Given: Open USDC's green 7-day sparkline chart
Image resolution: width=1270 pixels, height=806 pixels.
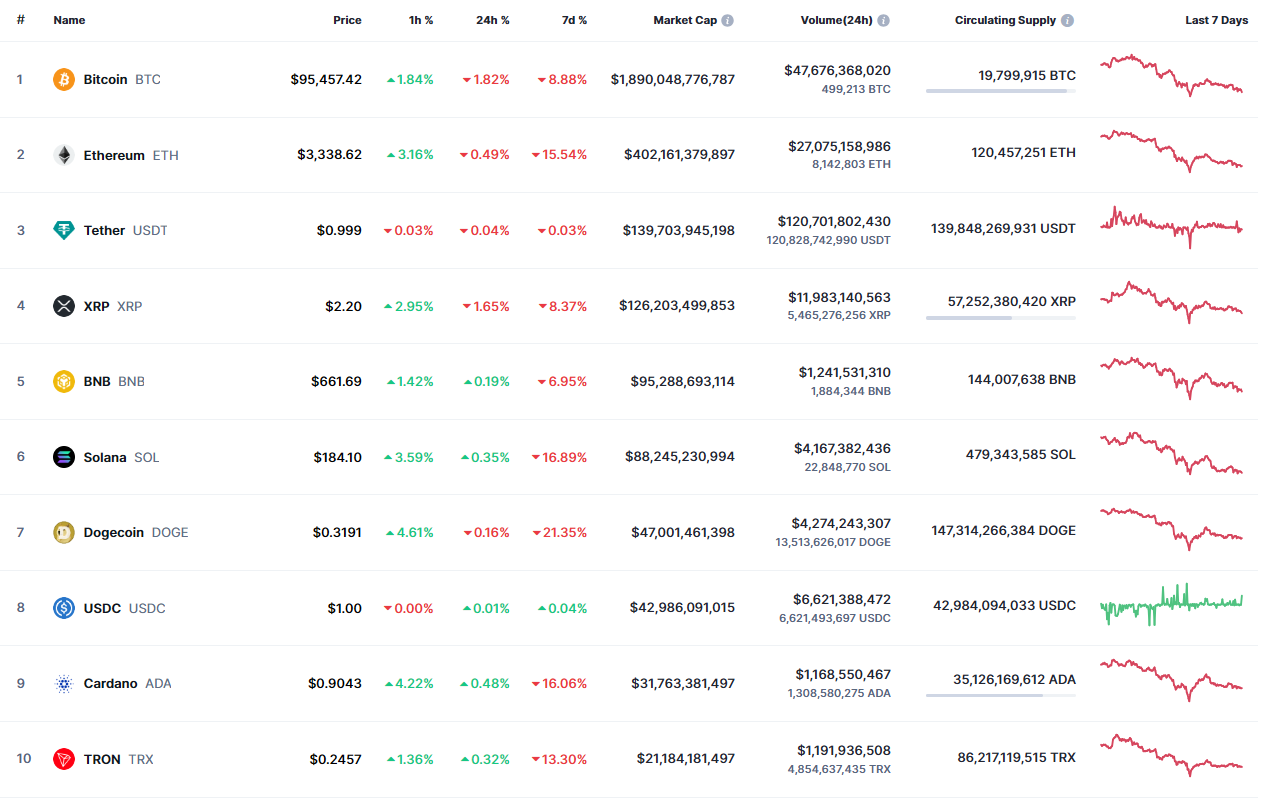Looking at the screenshot, I should [1171, 604].
